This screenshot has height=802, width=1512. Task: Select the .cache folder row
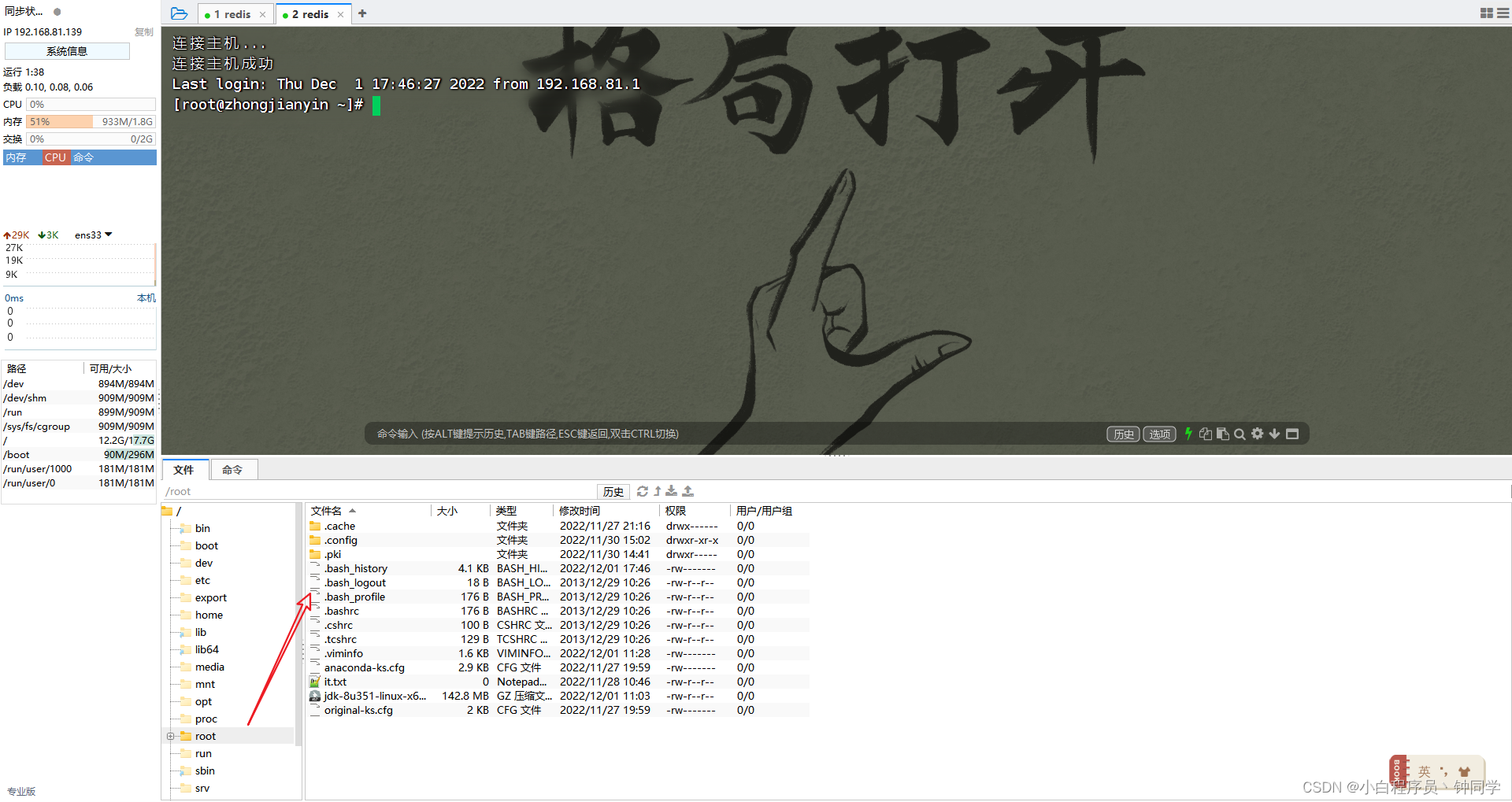(x=558, y=526)
